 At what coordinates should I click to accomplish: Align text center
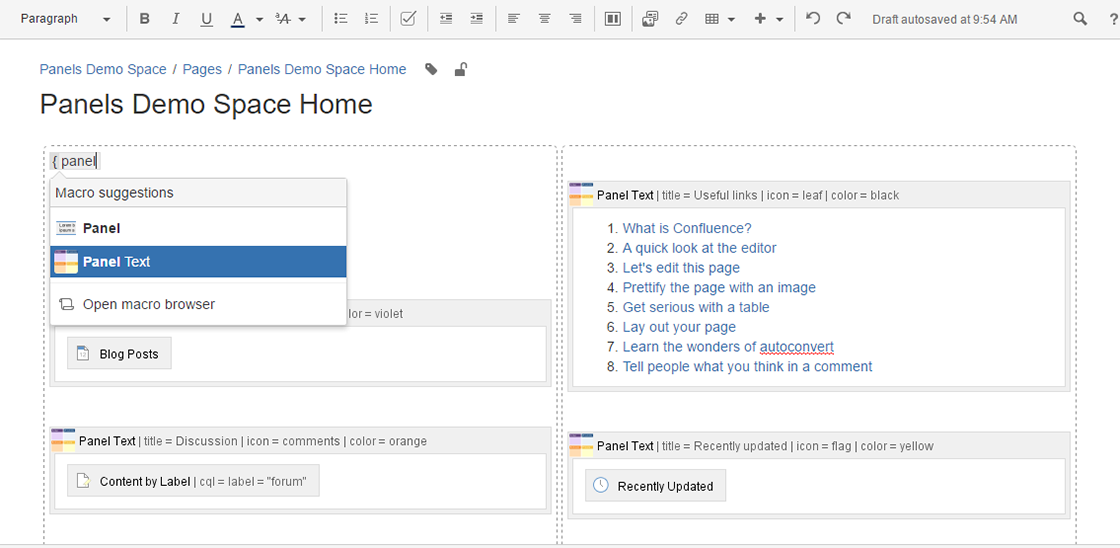pyautogui.click(x=544, y=19)
